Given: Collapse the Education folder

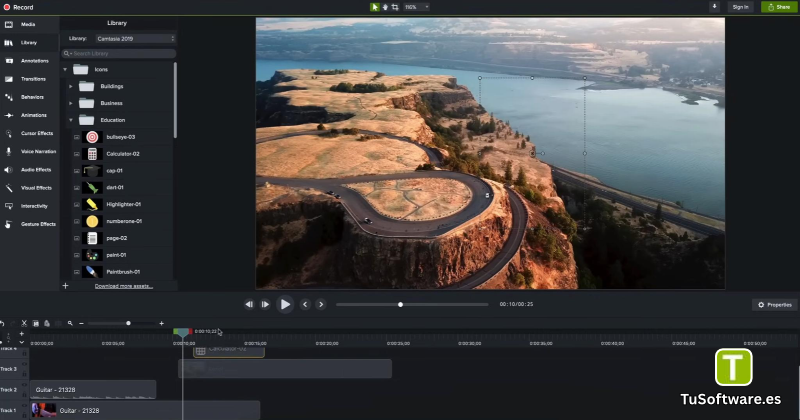Looking at the screenshot, I should pyautogui.click(x=71, y=120).
